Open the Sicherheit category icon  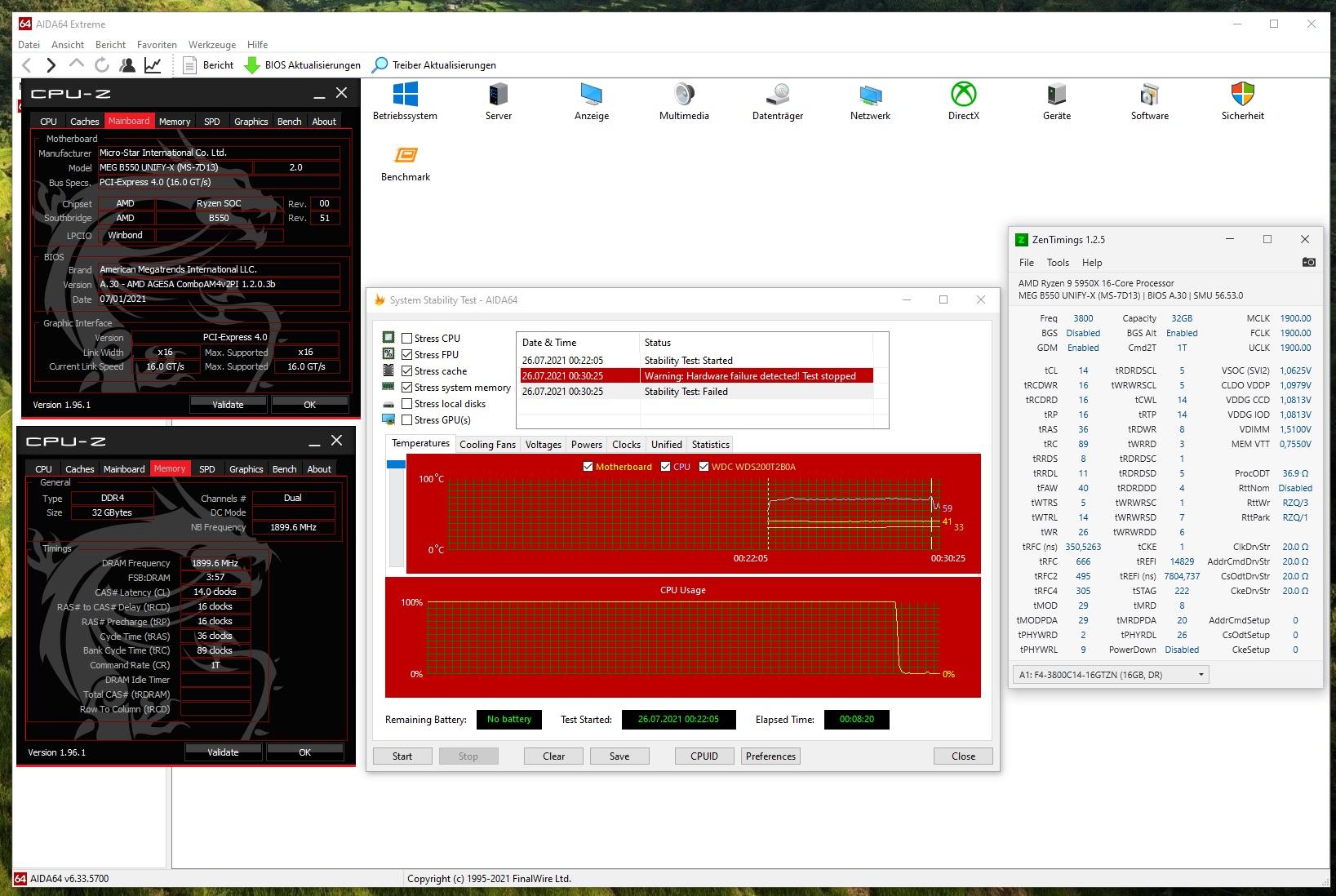[x=1243, y=101]
